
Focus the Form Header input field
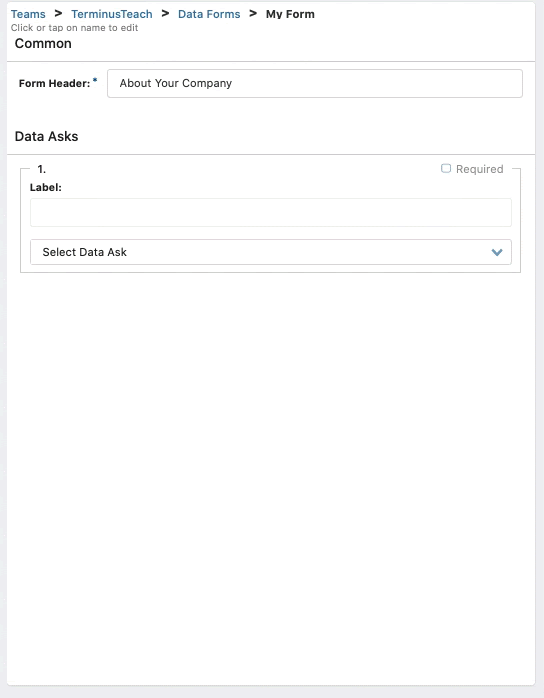click(315, 83)
